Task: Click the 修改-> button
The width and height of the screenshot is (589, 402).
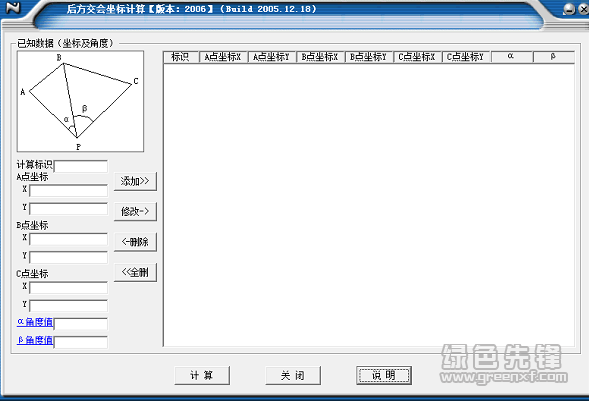Action: pos(135,212)
